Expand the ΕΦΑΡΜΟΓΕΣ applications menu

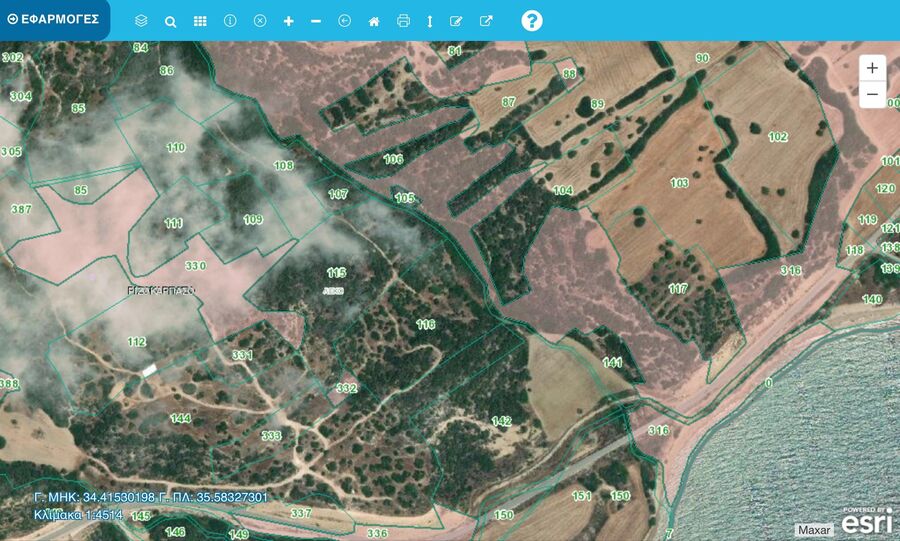click(53, 19)
